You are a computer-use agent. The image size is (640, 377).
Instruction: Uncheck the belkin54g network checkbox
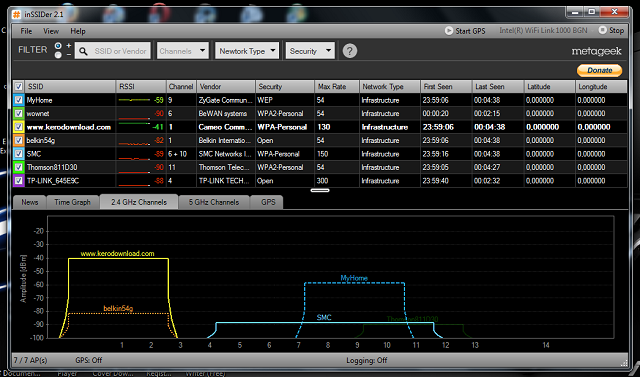pos(18,140)
